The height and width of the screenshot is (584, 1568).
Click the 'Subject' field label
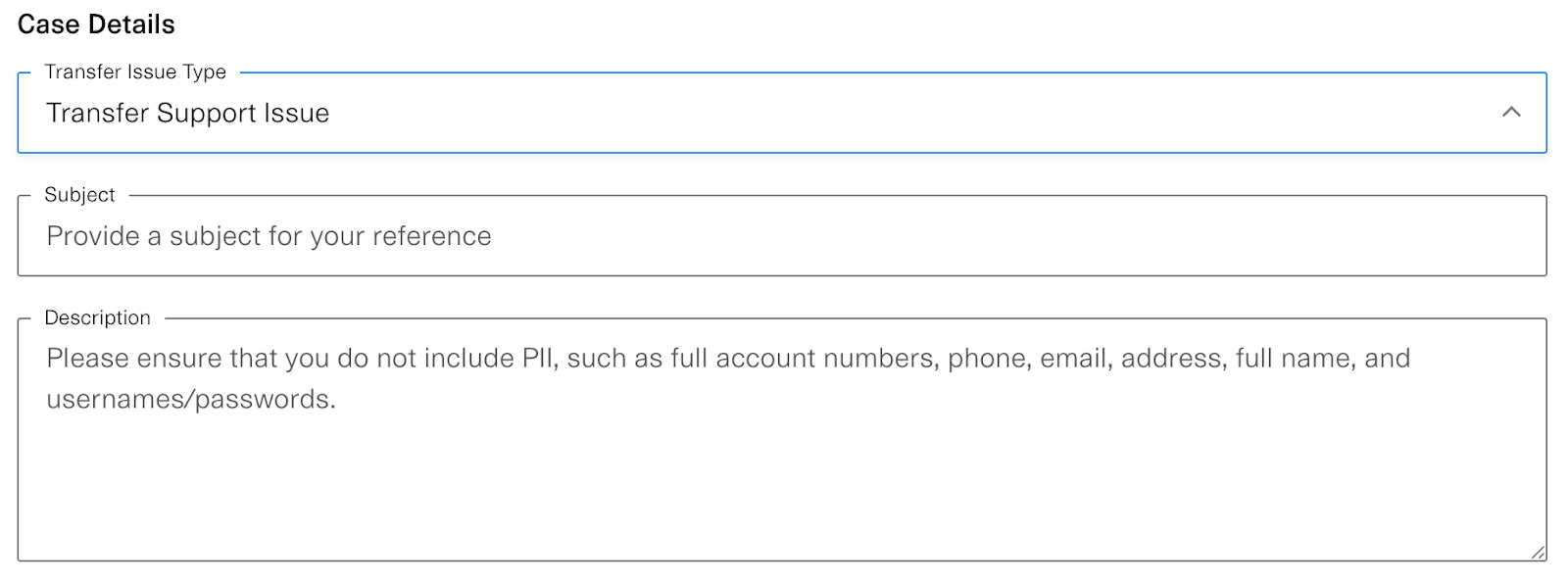pyautogui.click(x=79, y=195)
